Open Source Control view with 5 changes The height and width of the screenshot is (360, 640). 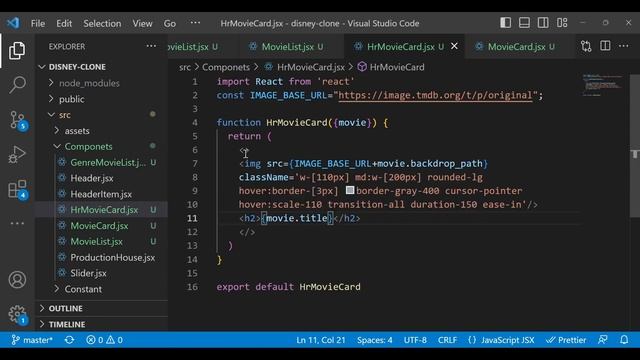tap(18, 120)
